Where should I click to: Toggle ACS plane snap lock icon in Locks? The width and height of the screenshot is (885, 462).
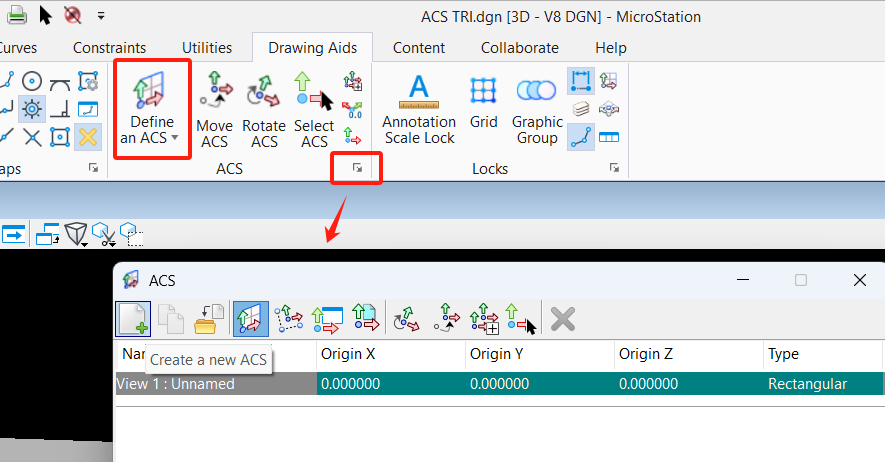[608, 109]
